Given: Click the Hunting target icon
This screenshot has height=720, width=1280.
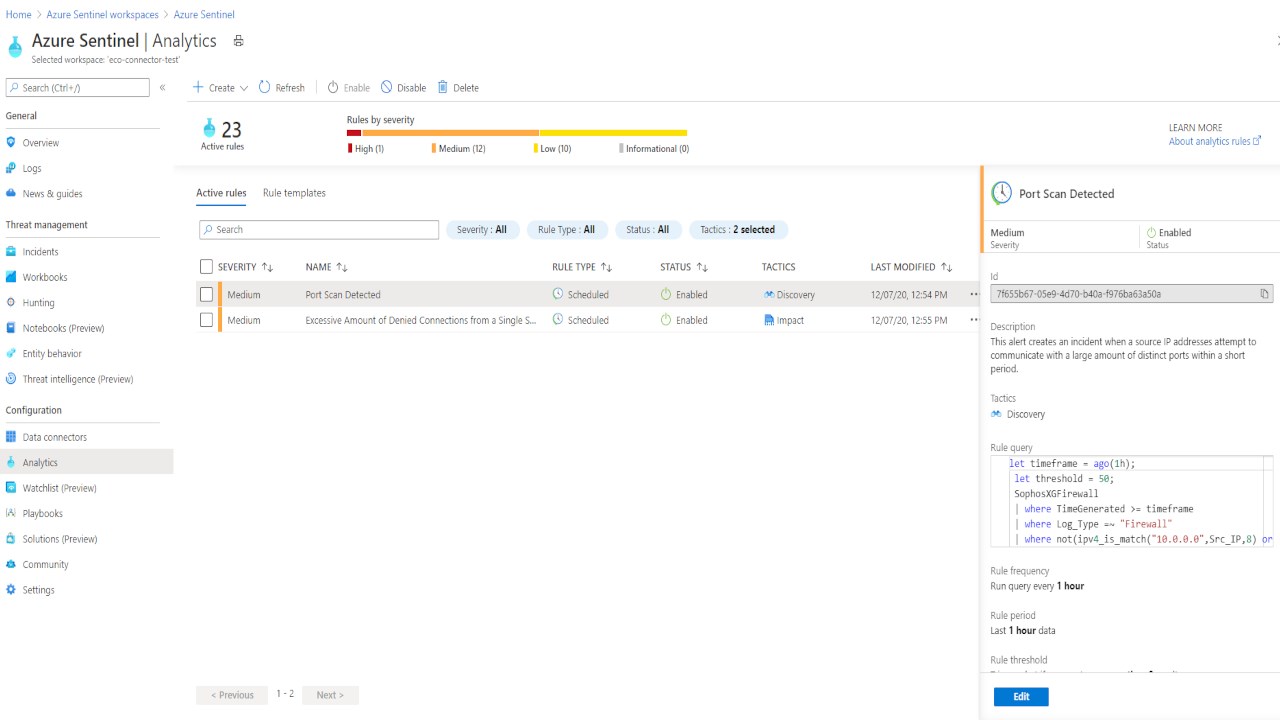Looking at the screenshot, I should (11, 302).
